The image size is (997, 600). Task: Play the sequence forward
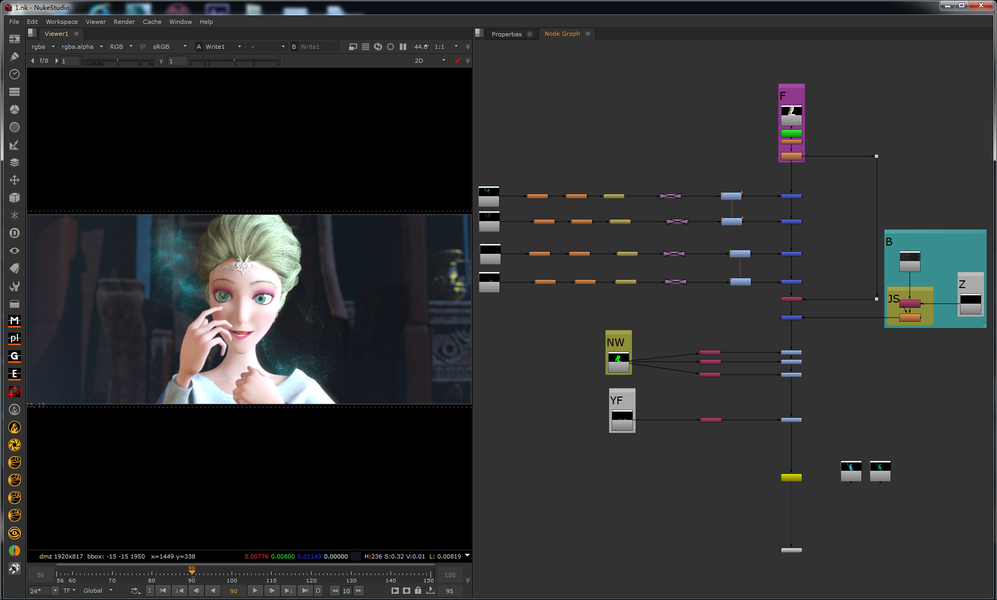tap(255, 590)
